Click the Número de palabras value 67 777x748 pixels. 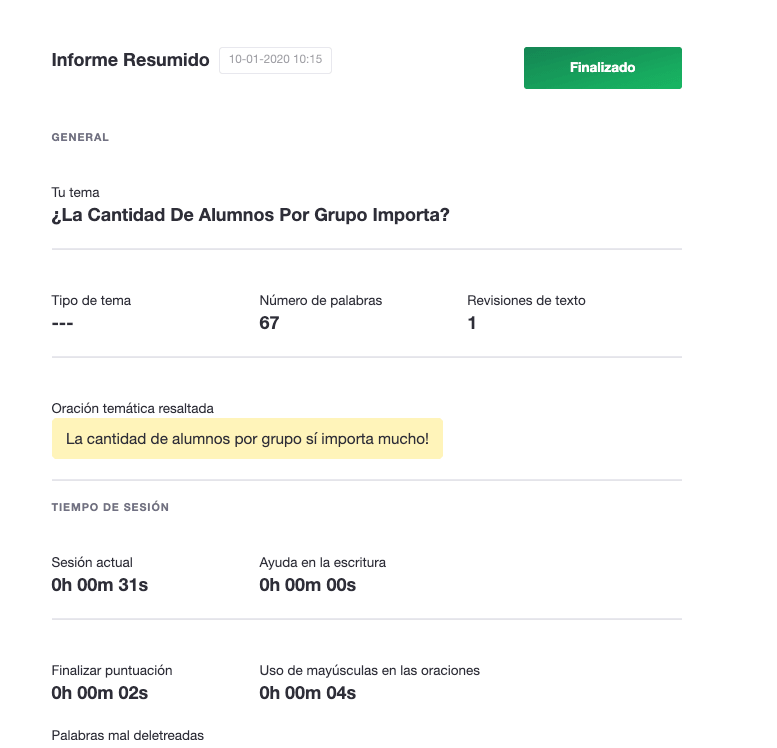pyautogui.click(x=269, y=323)
